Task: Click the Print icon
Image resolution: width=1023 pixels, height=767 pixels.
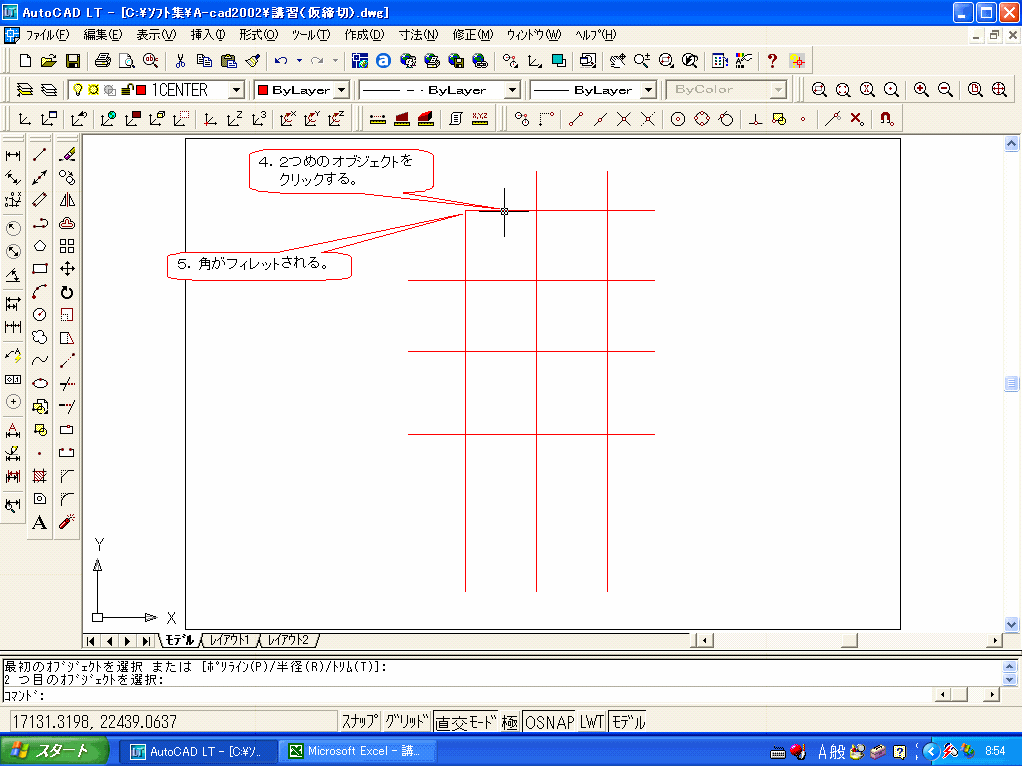Action: coord(102,61)
